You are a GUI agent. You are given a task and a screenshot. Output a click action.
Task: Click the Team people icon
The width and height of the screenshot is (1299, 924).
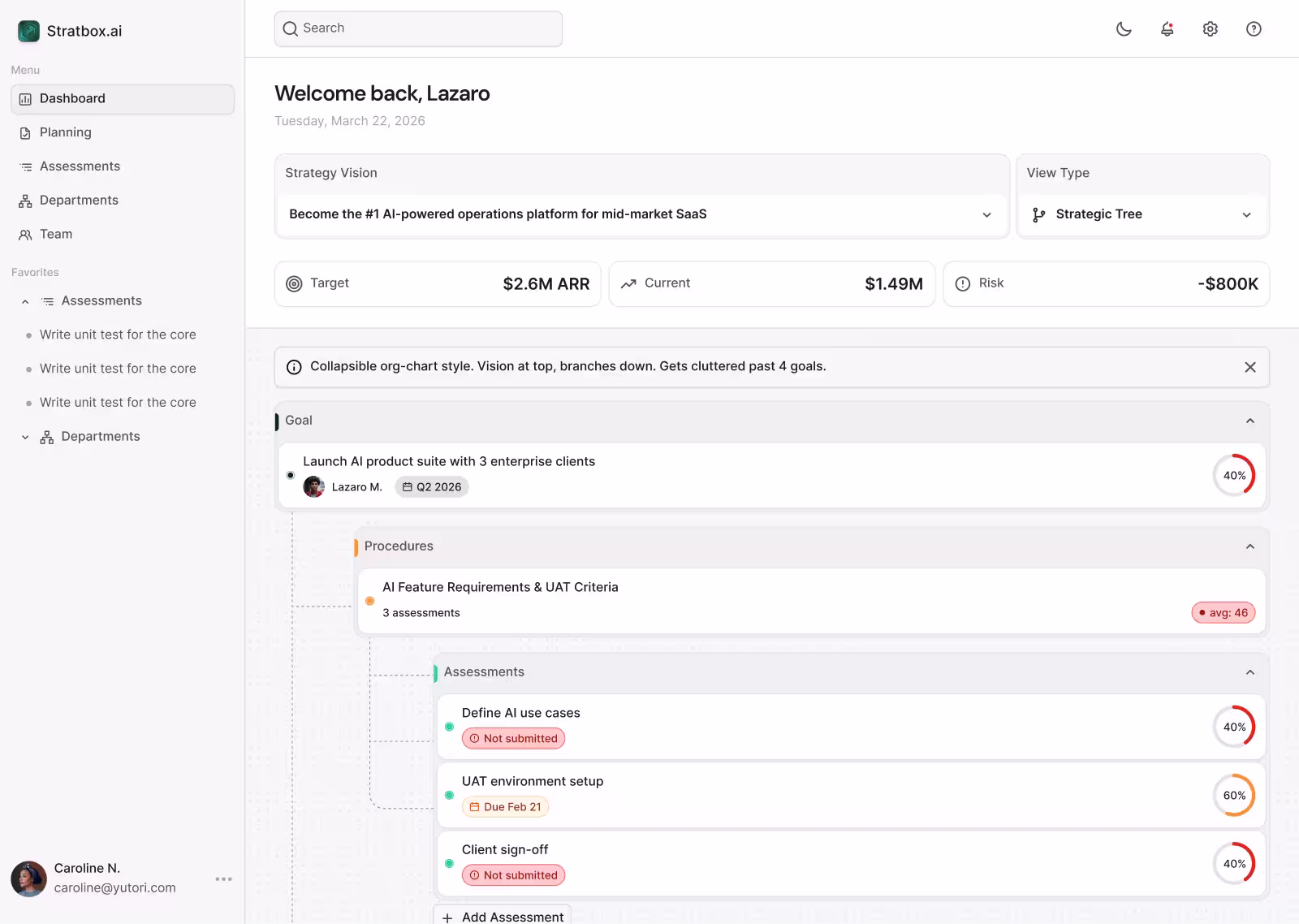(x=25, y=235)
